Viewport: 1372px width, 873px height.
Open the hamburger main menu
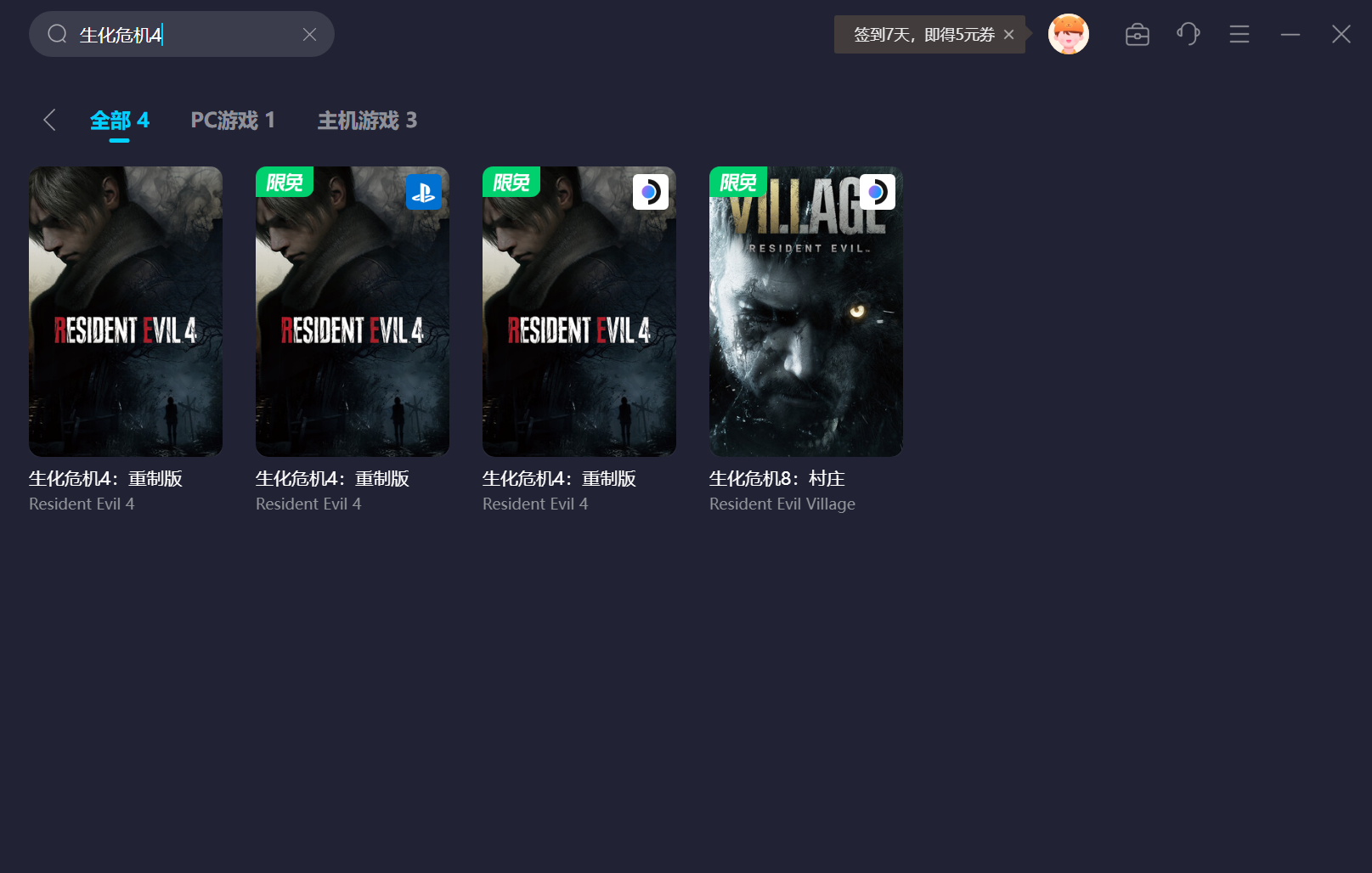click(1239, 34)
